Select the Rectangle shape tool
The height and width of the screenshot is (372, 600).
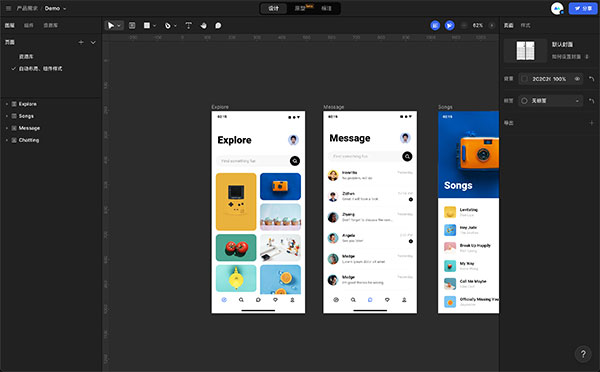point(147,25)
